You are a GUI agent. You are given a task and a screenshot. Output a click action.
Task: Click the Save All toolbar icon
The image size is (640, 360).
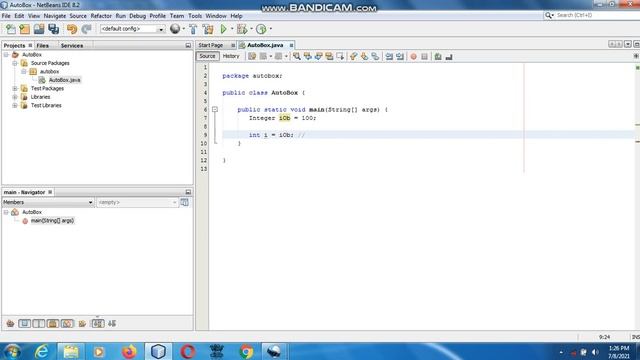coord(53,29)
